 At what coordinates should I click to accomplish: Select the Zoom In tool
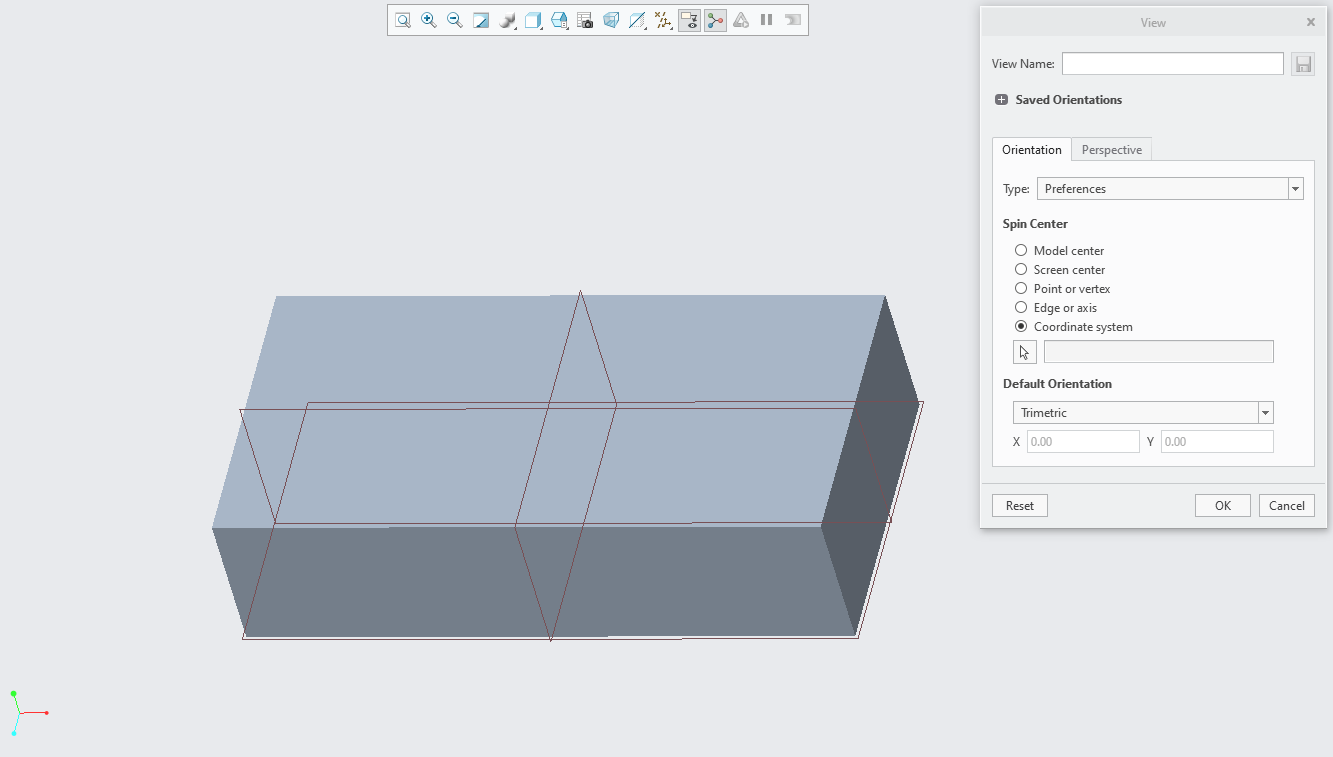click(x=429, y=20)
